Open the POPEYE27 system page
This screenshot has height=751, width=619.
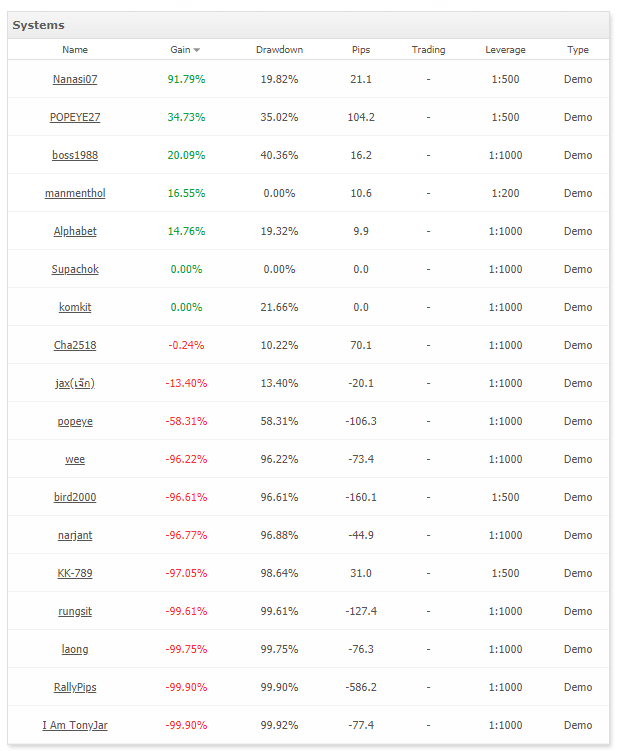(75, 117)
